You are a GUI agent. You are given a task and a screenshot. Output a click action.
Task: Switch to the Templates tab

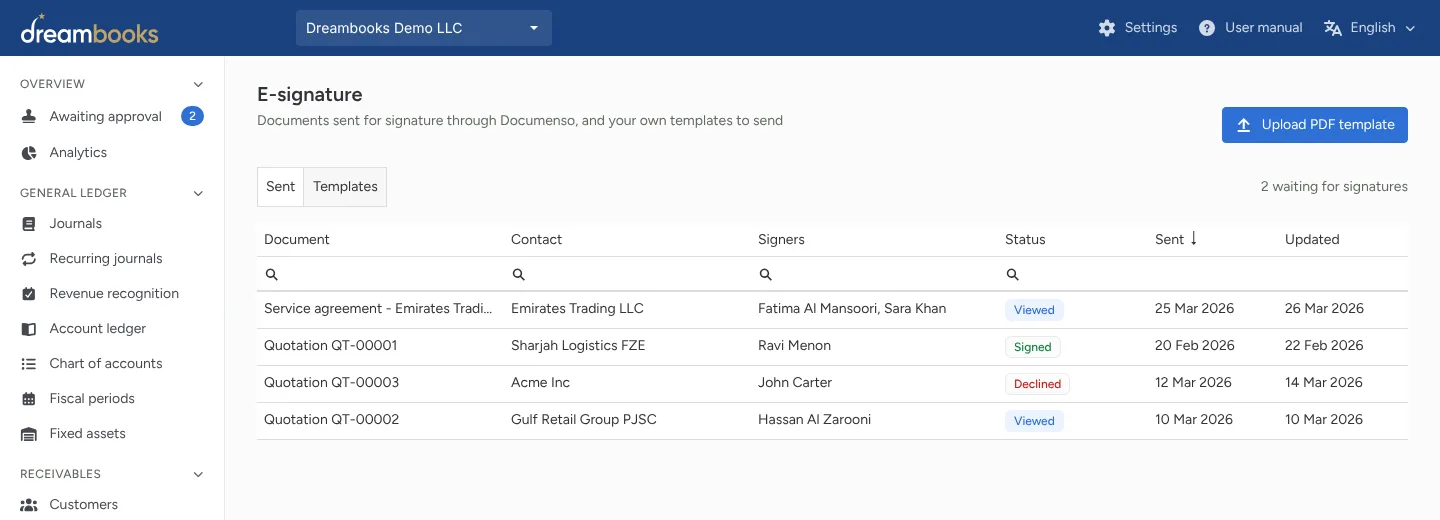pyautogui.click(x=345, y=187)
